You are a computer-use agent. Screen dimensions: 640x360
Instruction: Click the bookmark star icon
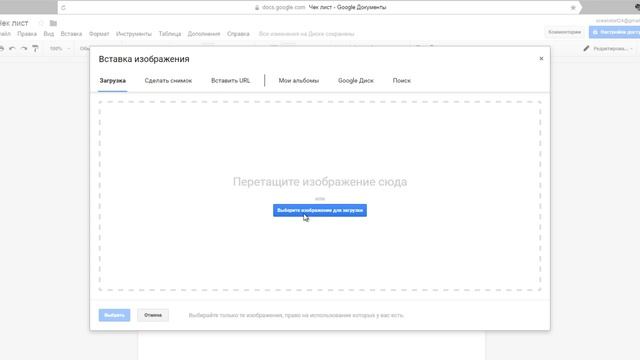click(x=573, y=8)
